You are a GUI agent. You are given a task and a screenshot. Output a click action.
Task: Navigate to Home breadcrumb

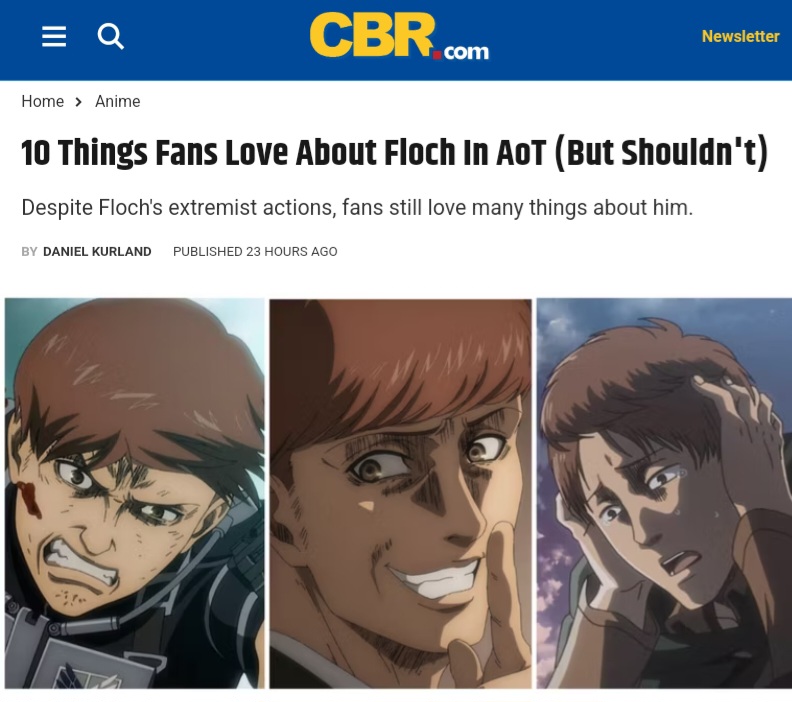point(42,101)
